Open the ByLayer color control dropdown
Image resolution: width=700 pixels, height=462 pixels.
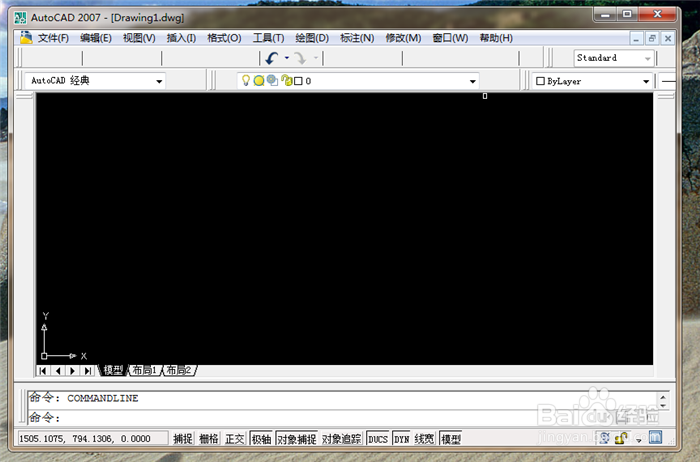click(x=646, y=81)
